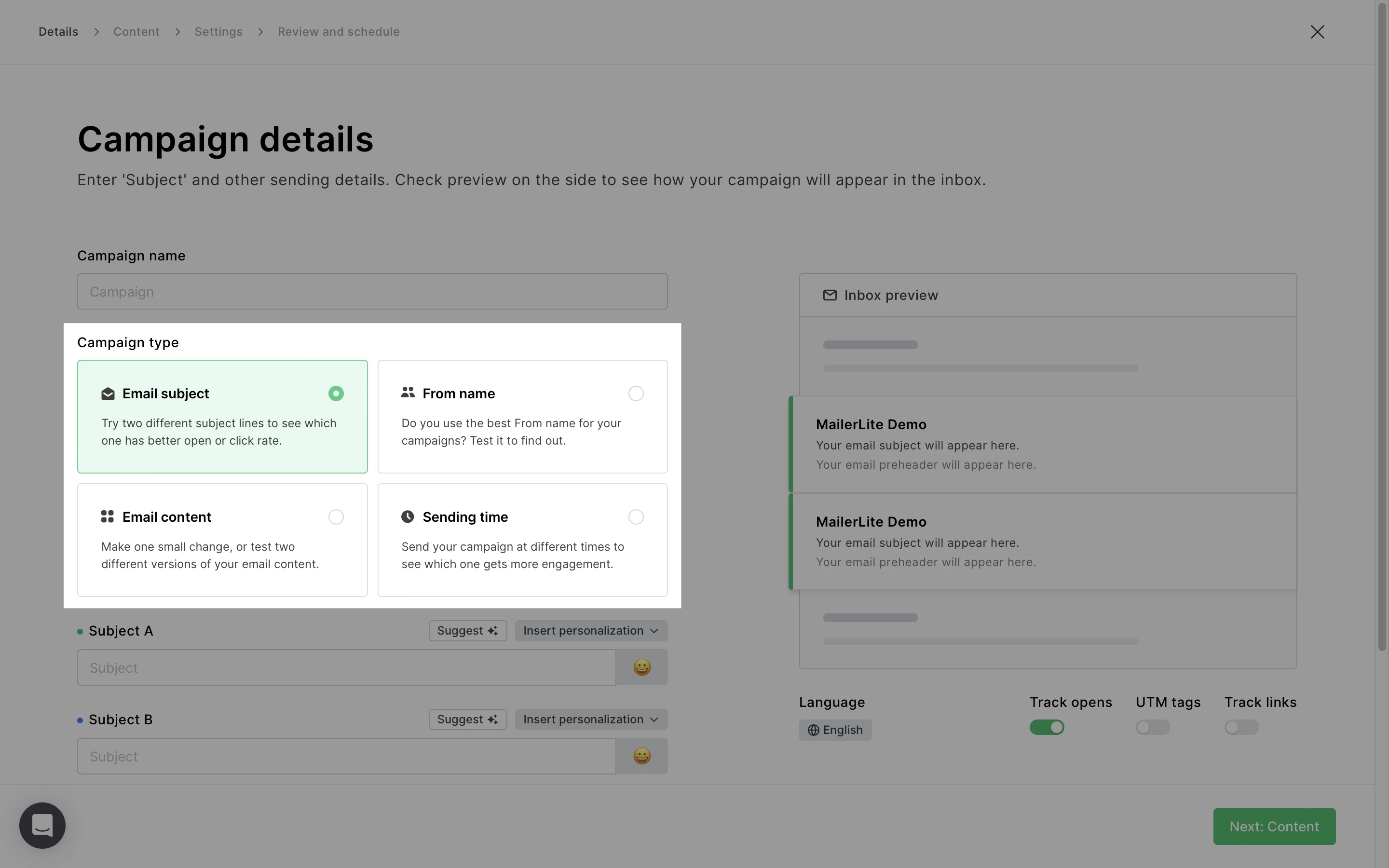Screen dimensions: 1389x868
Task: Turn on Track links switch
Action: [x=1241, y=727]
